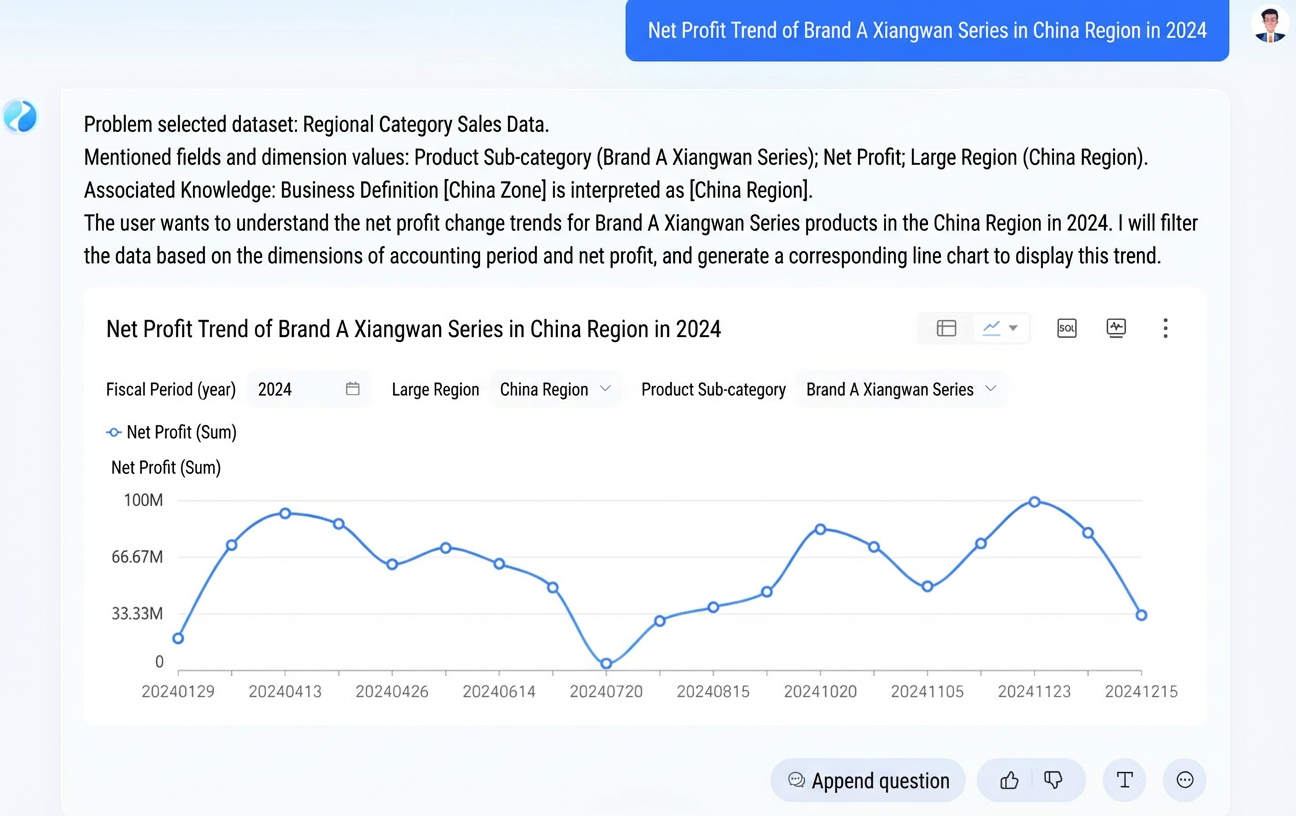Click the assistant logo icon
This screenshot has width=1296, height=816.
(20, 117)
